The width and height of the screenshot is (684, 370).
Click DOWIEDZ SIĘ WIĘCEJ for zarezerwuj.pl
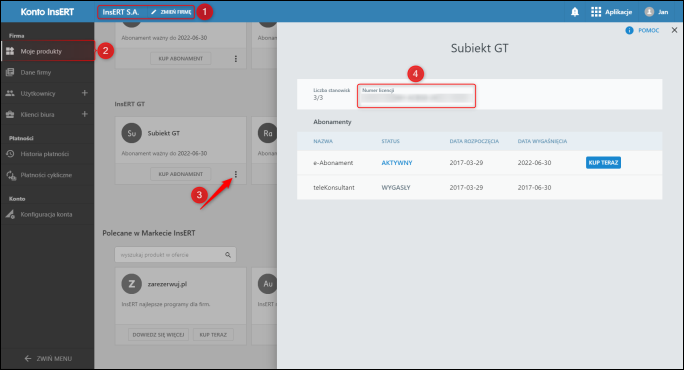point(158,335)
